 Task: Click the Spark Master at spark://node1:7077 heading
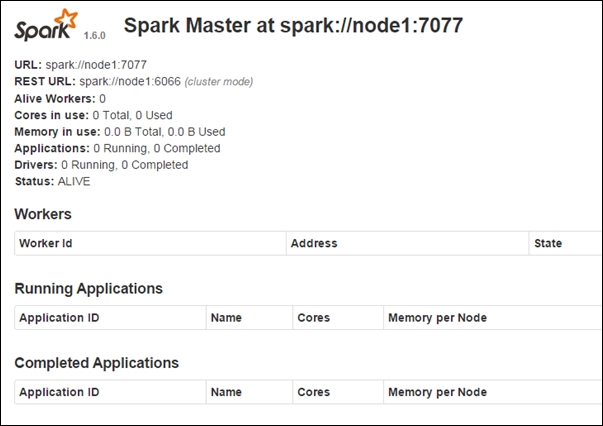[x=293, y=26]
